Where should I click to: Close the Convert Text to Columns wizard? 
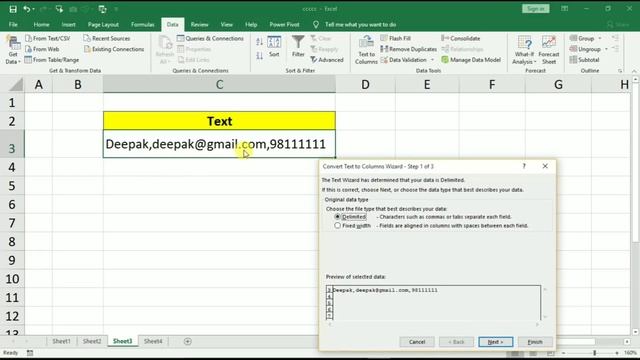[x=545, y=166]
